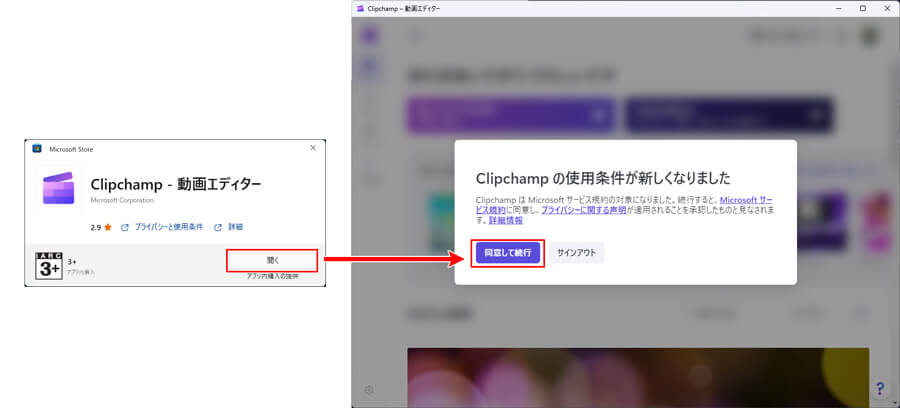900x408 pixels.
Task: Click the Clipchamp clapperboard app icon in Store
Action: (x=59, y=188)
